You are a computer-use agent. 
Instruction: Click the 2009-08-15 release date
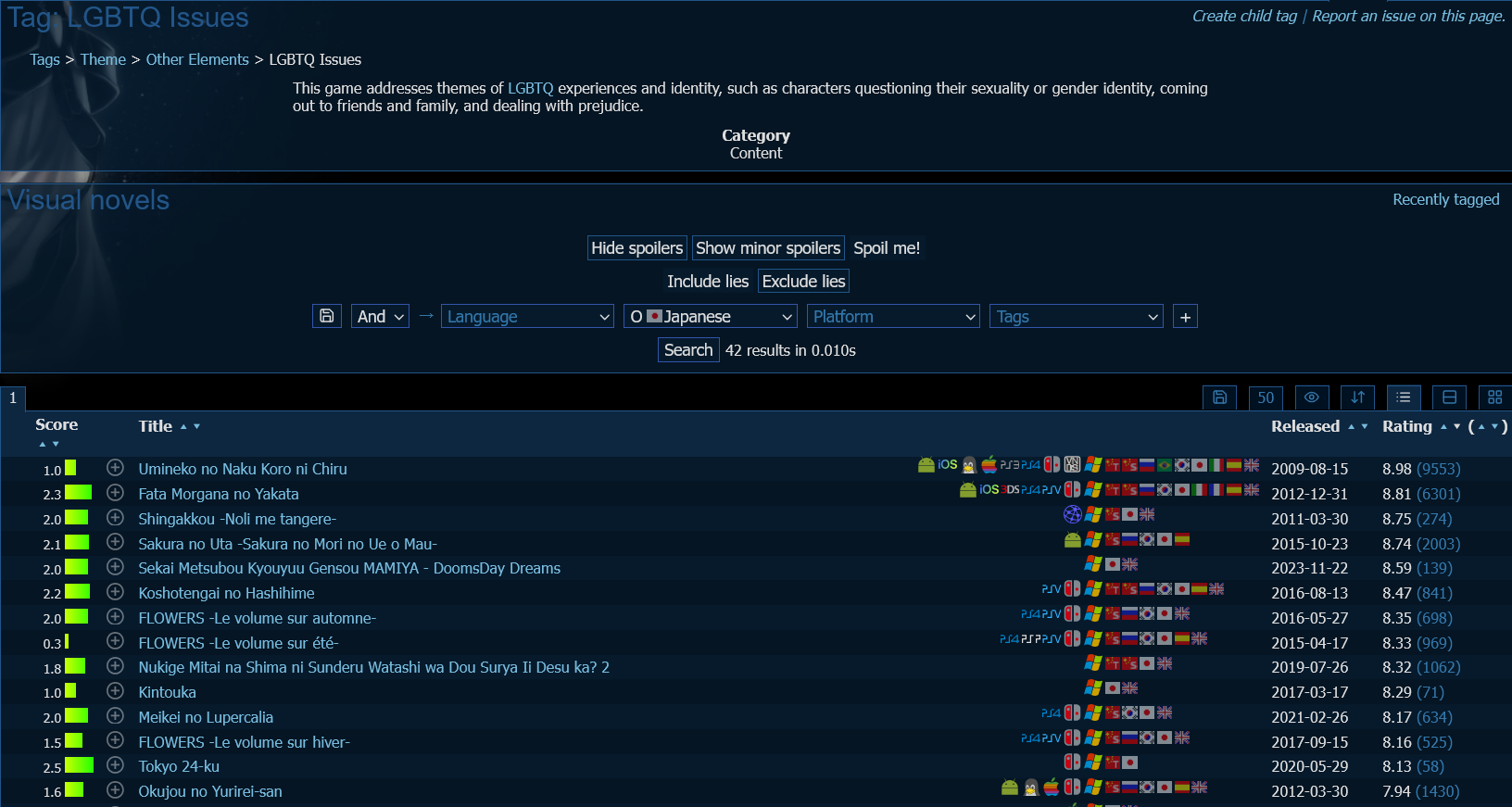pyautogui.click(x=1309, y=469)
